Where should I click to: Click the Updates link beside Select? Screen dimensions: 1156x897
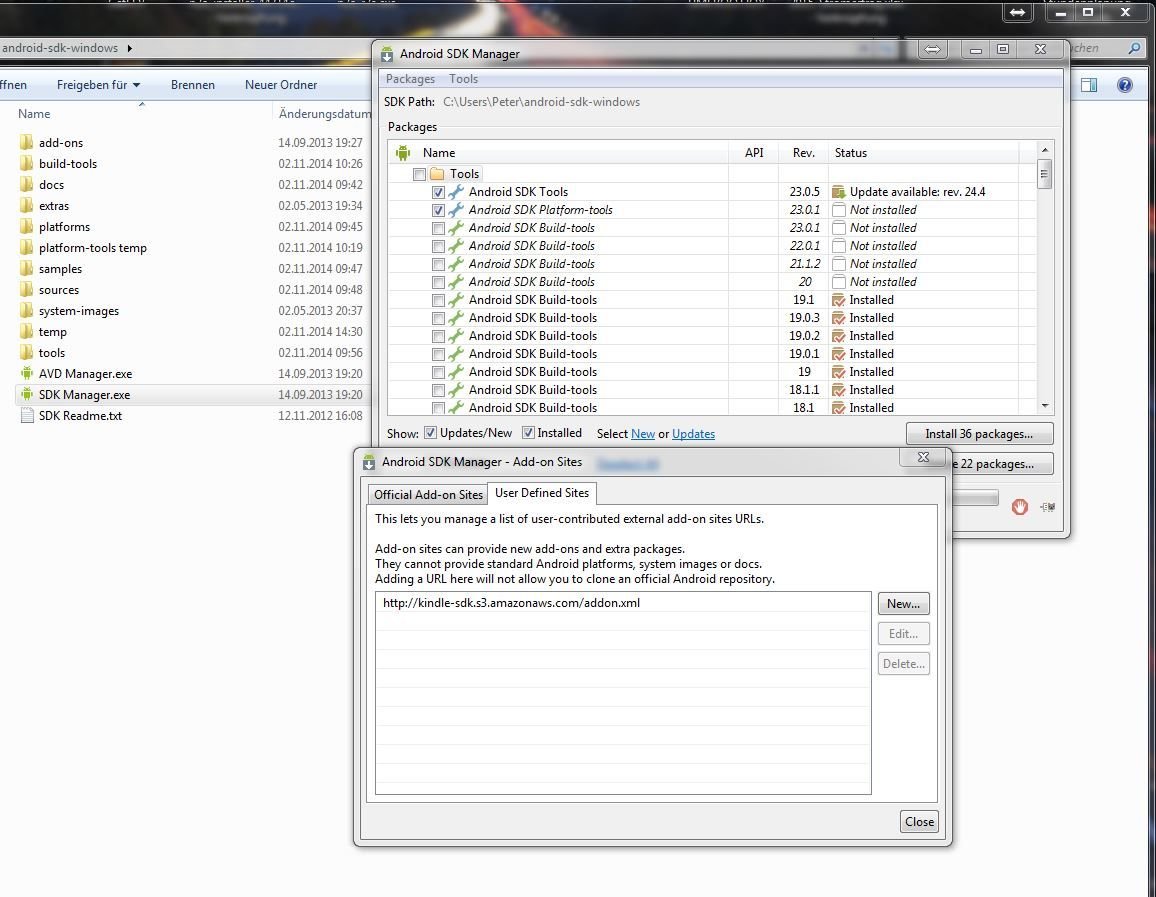point(693,434)
